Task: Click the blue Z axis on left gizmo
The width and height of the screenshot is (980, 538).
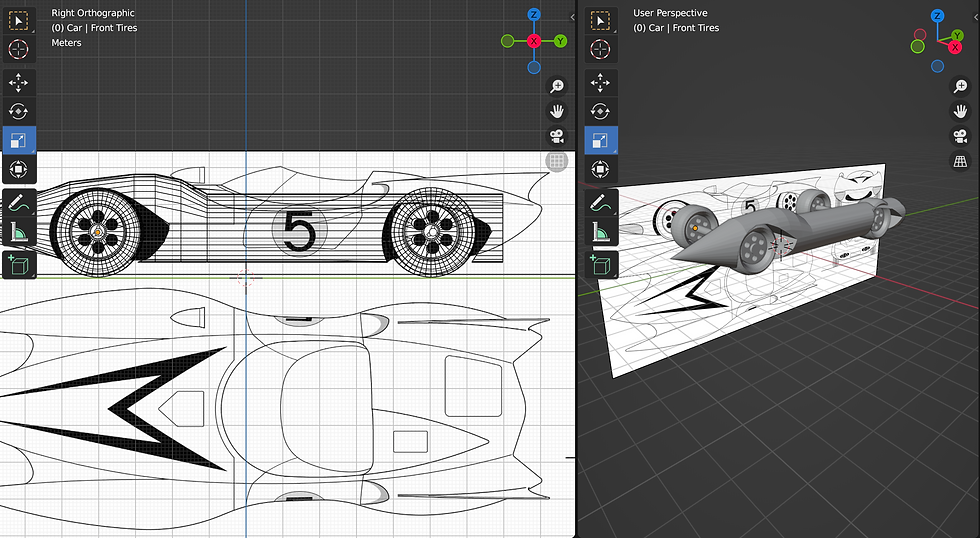Action: point(534,15)
